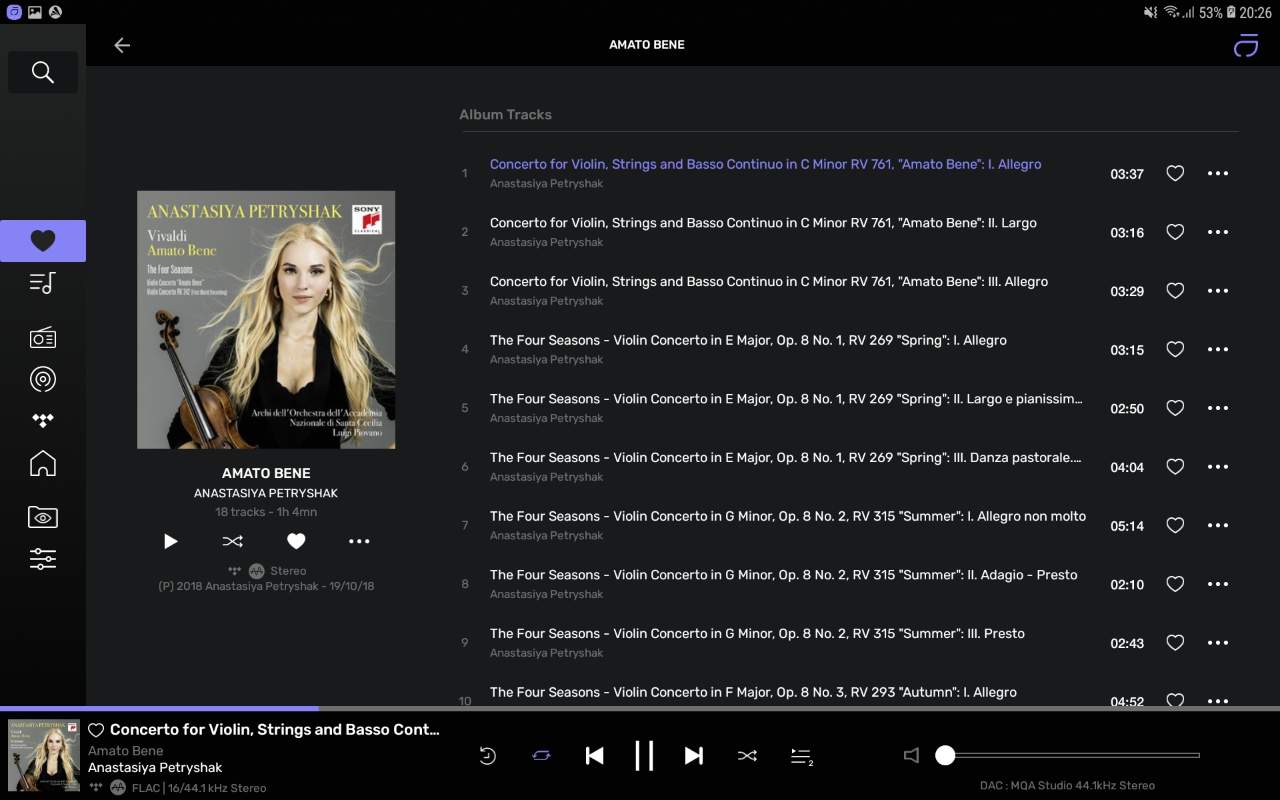Image resolution: width=1280 pixels, height=800 pixels.
Task: Toggle favorite heart for track 2 Largo
Action: 1175,232
